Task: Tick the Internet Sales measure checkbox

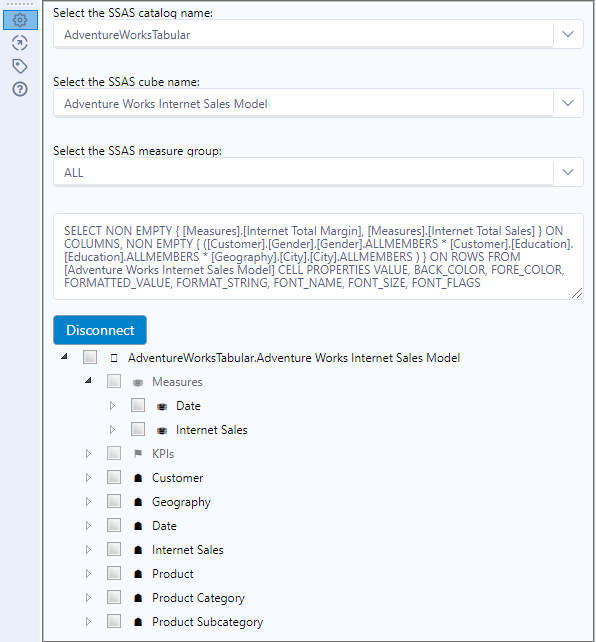Action: coord(138,429)
